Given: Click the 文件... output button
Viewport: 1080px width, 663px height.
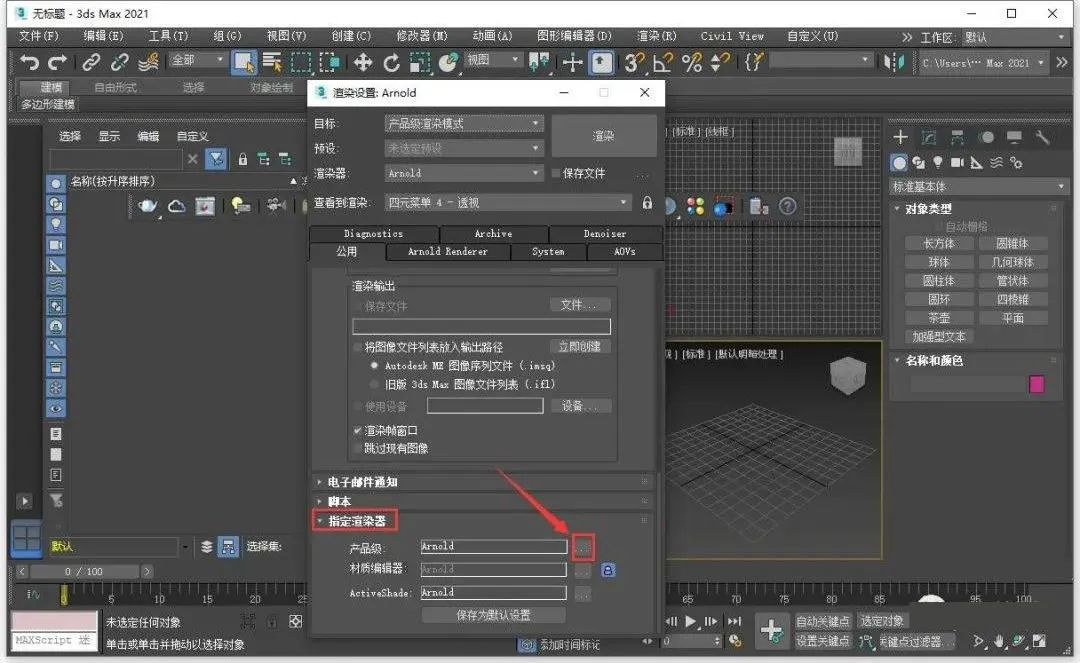Looking at the screenshot, I should click(580, 305).
